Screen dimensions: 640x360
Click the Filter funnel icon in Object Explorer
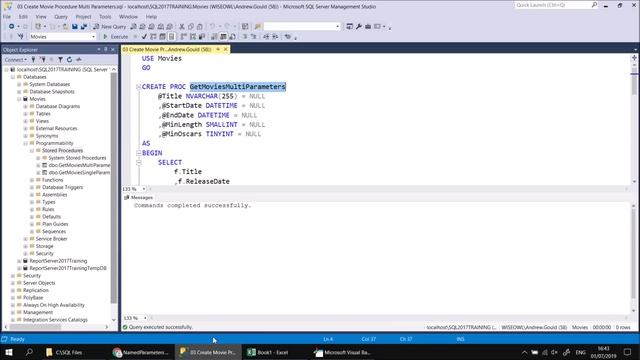(x=60, y=60)
